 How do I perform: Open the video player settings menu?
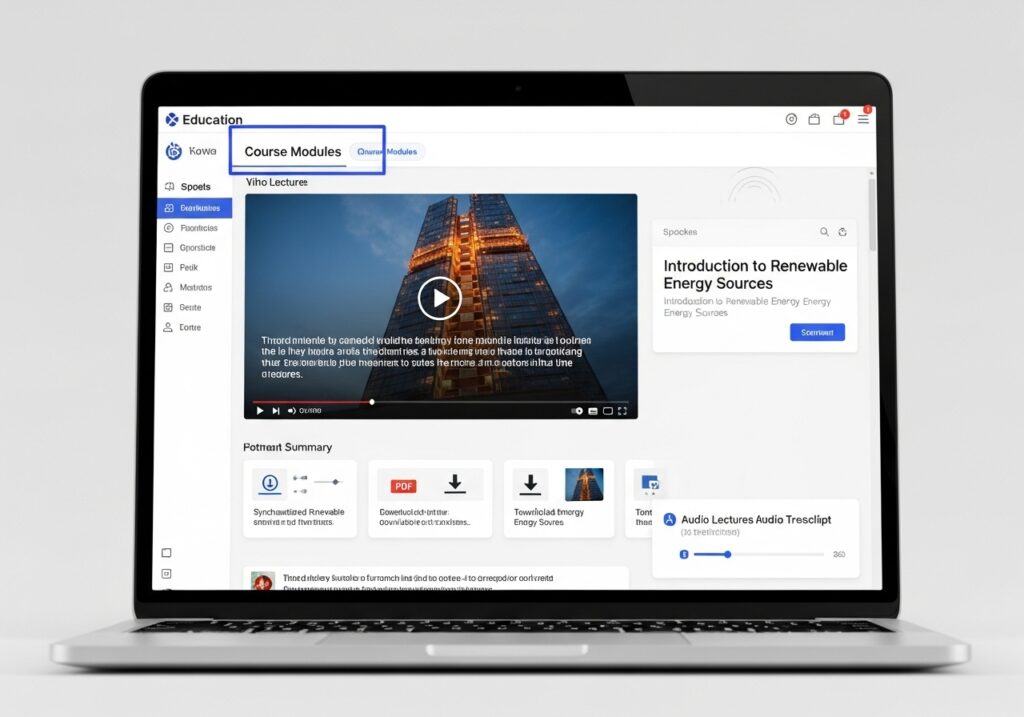pos(578,410)
